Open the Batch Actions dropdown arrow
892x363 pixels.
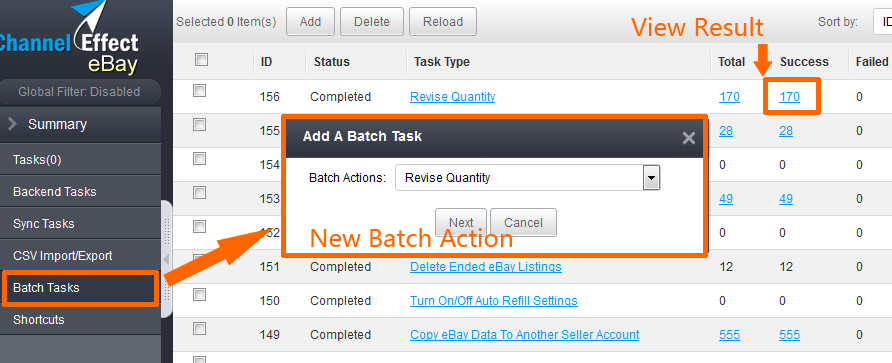coord(651,178)
